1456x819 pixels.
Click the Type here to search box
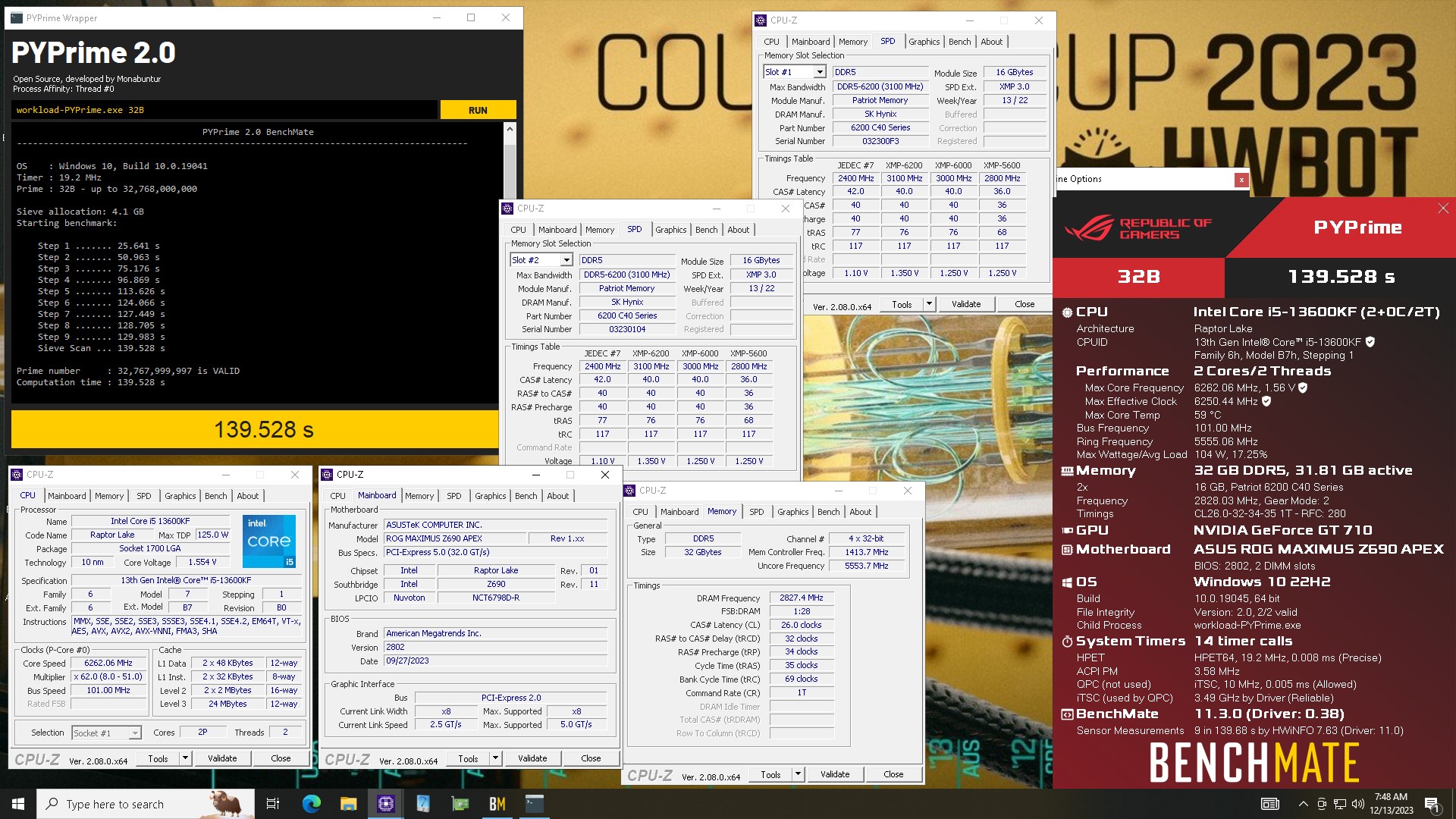[x=144, y=804]
